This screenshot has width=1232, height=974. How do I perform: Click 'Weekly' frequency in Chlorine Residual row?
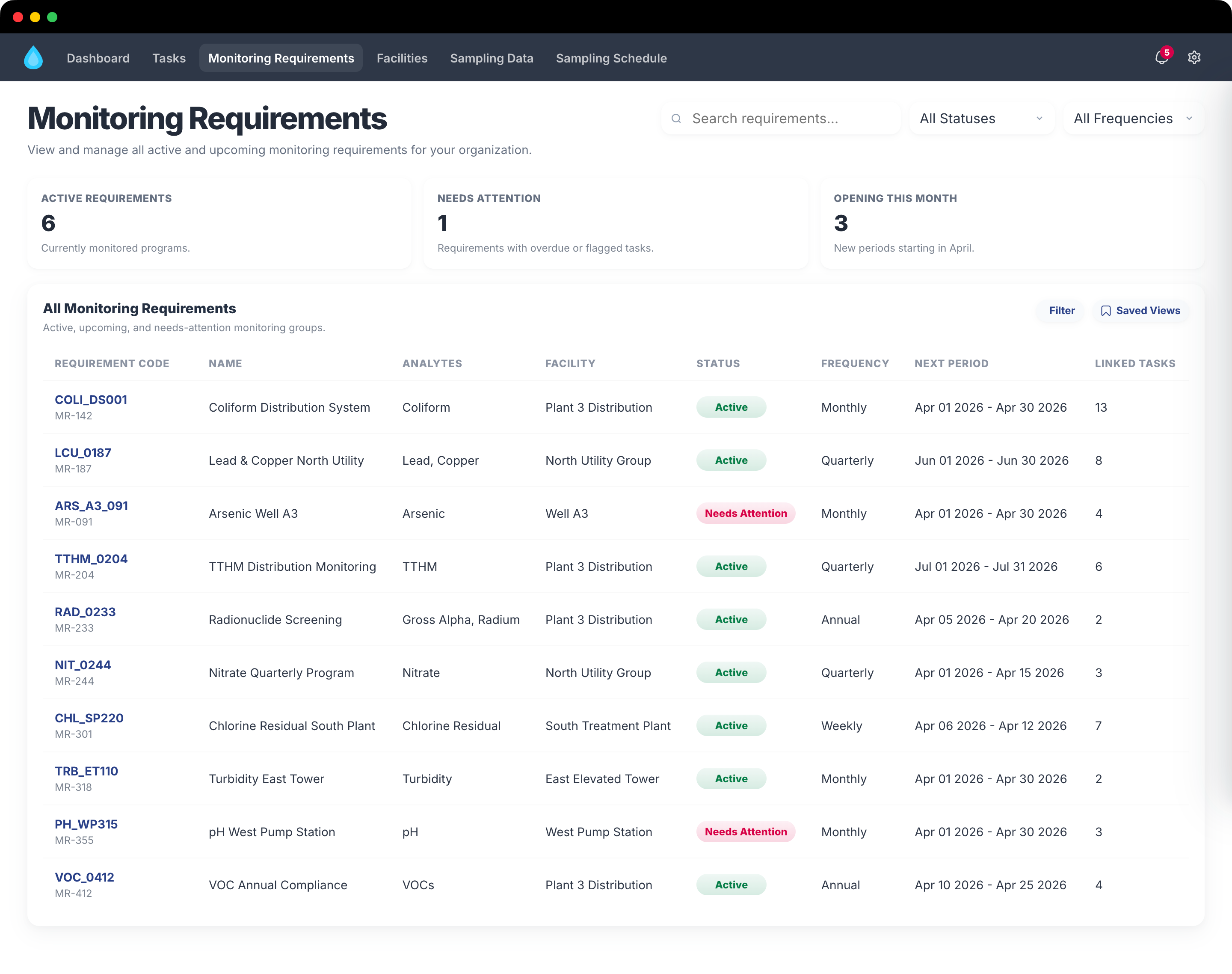coord(841,726)
